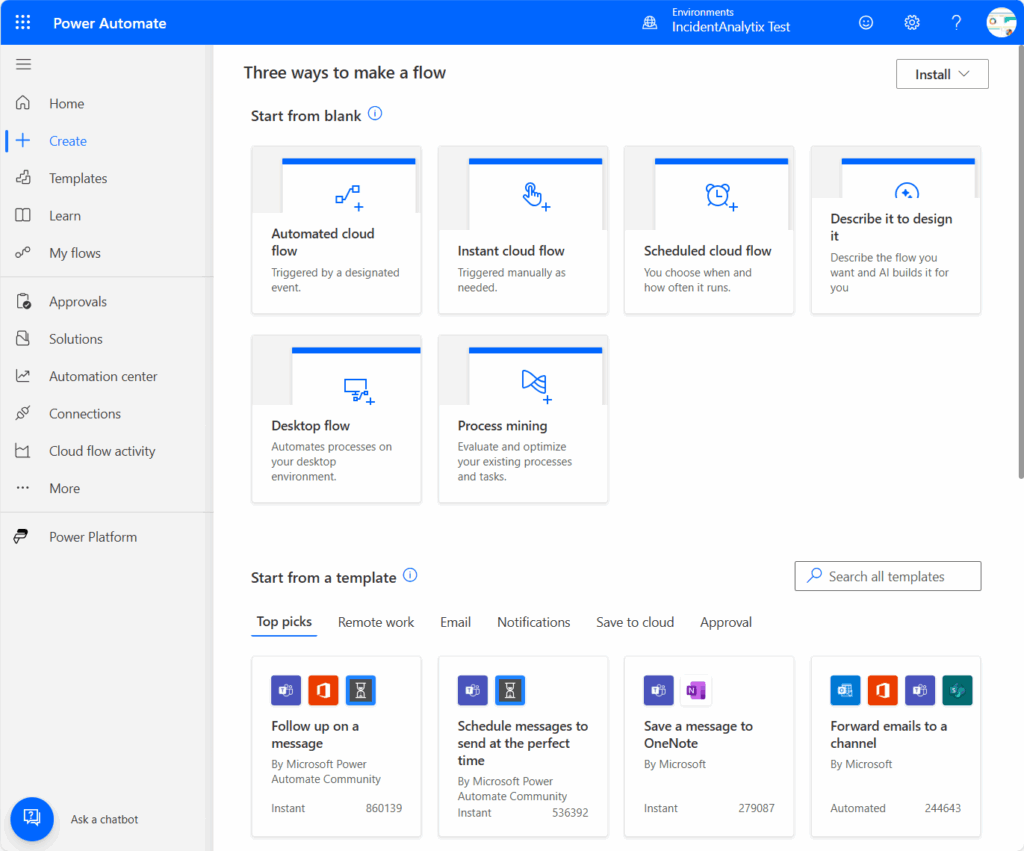The height and width of the screenshot is (851, 1024).
Task: Click info icon beside Start from blank
Action: pyautogui.click(x=375, y=114)
